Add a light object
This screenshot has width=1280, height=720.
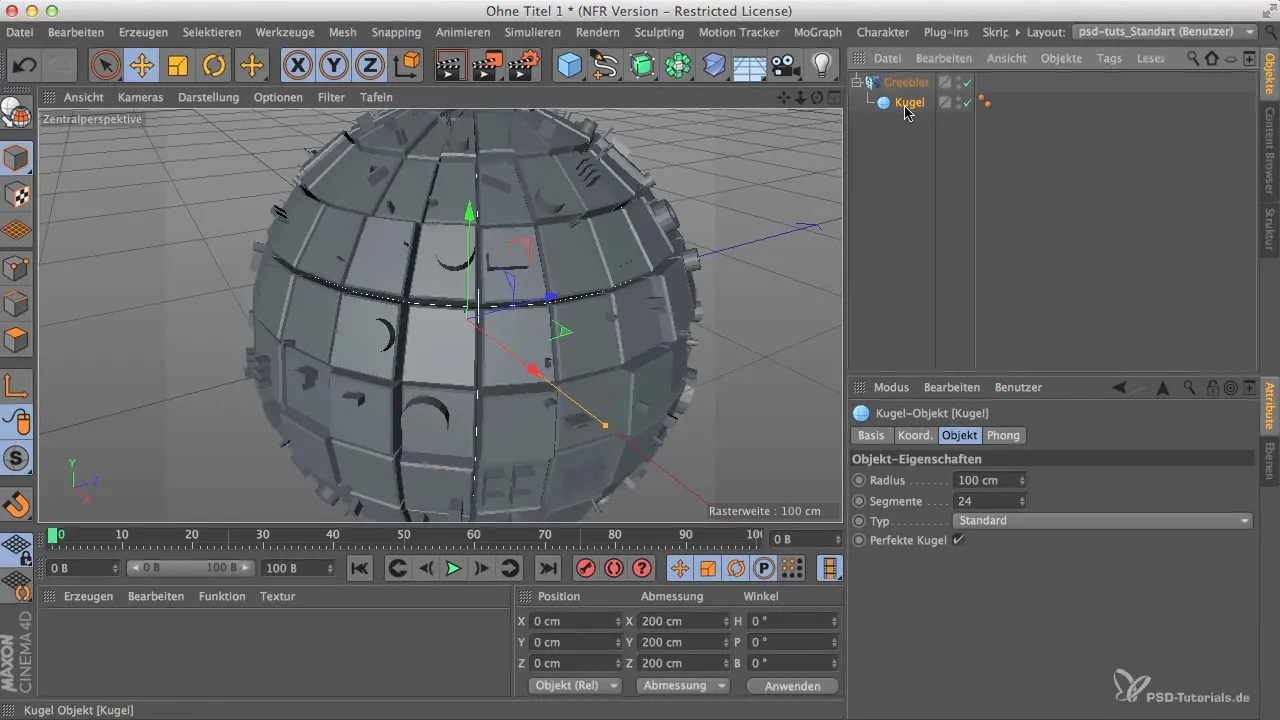[821, 66]
